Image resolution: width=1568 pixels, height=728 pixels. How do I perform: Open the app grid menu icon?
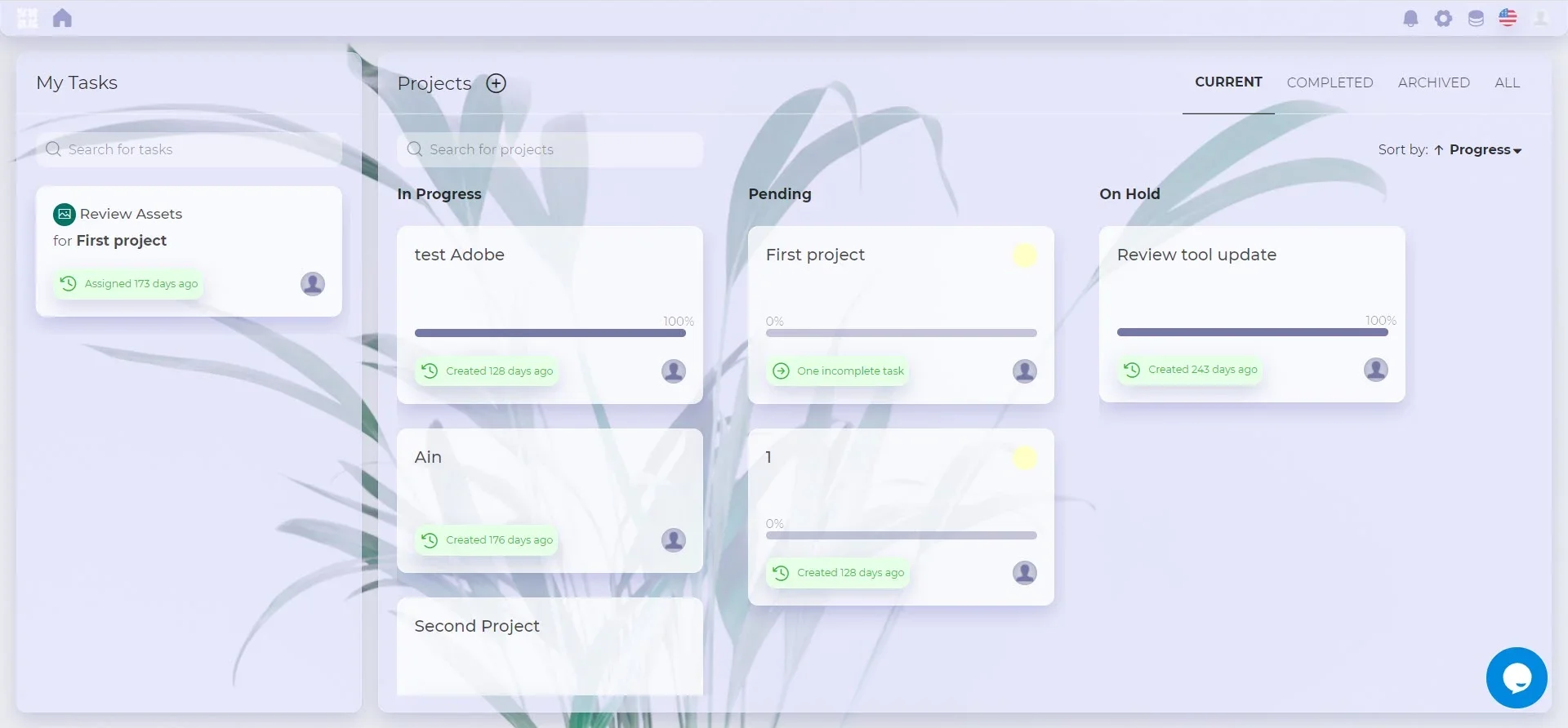28,18
